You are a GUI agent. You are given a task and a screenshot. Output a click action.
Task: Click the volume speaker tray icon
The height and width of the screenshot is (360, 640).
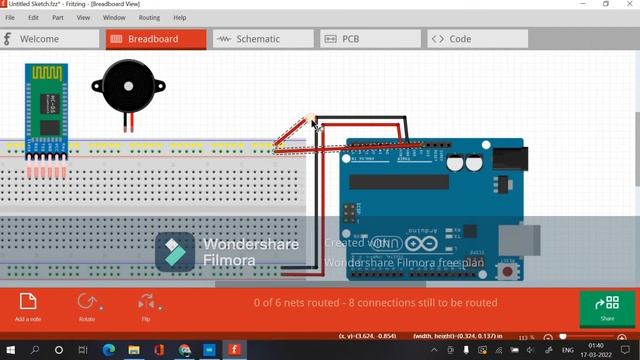point(530,350)
